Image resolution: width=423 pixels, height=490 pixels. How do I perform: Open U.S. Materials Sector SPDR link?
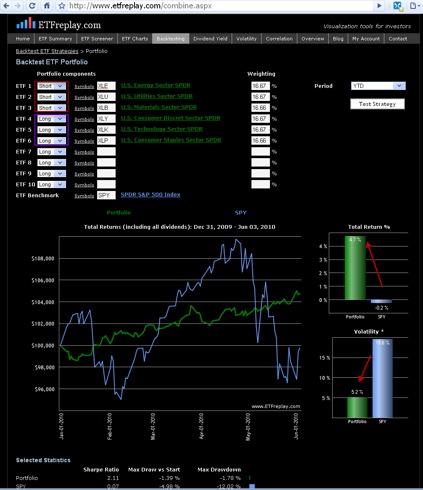point(159,107)
